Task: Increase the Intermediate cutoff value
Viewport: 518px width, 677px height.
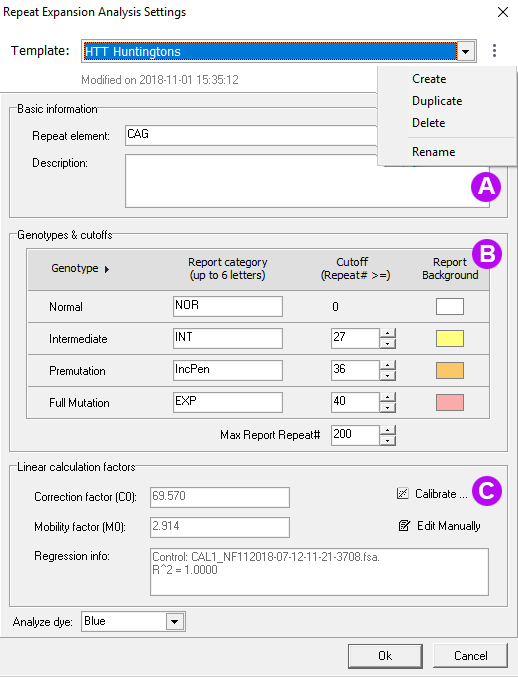Action: click(388, 333)
